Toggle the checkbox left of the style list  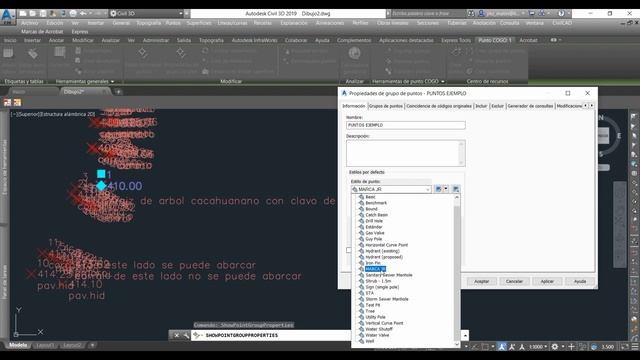349,250
